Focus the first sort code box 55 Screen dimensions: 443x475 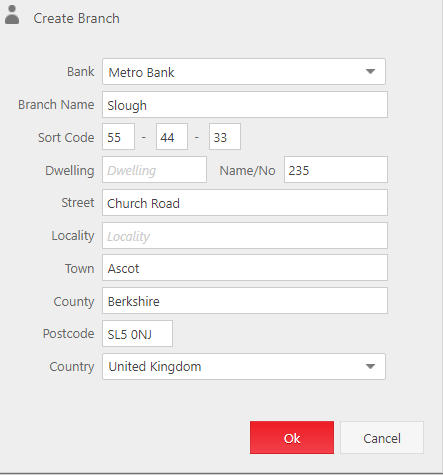[119, 137]
